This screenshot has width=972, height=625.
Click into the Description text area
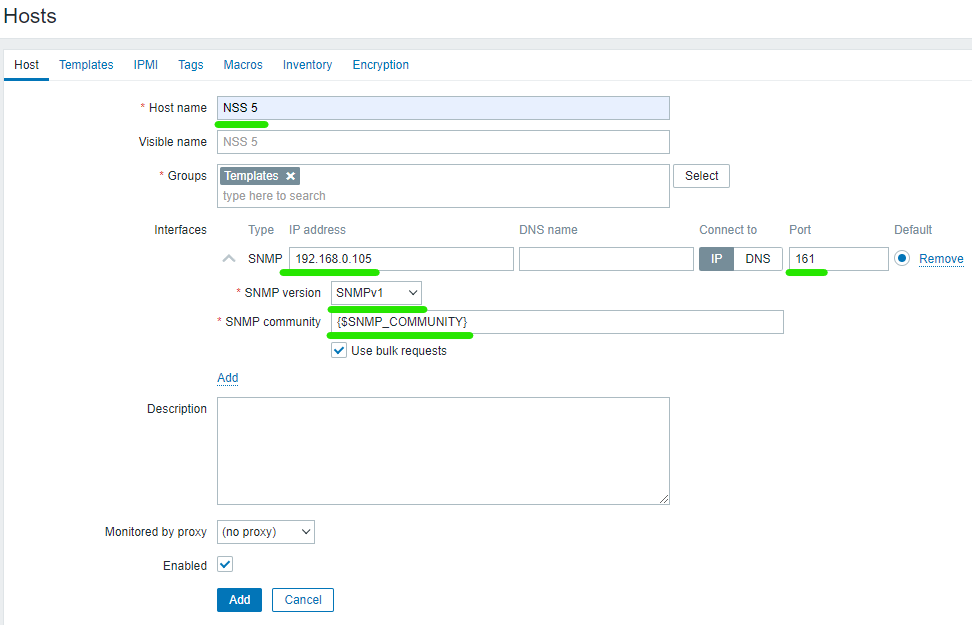click(443, 450)
